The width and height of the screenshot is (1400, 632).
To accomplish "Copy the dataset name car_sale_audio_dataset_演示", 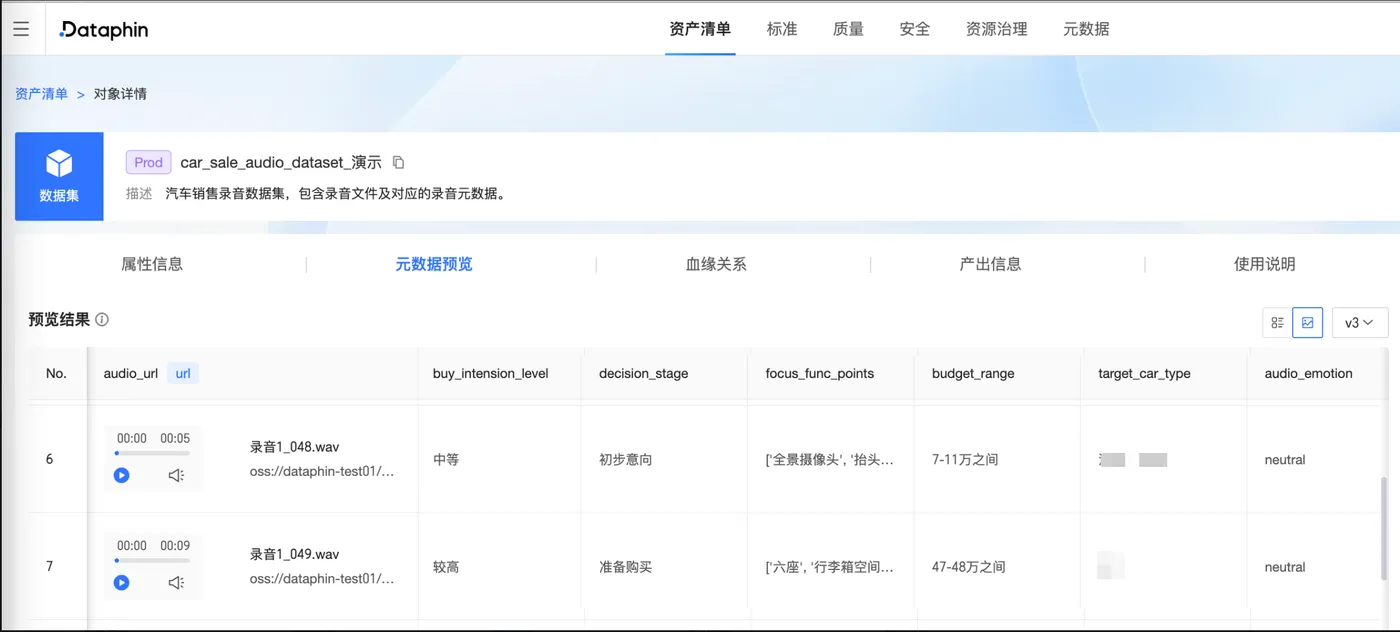I will (x=398, y=162).
